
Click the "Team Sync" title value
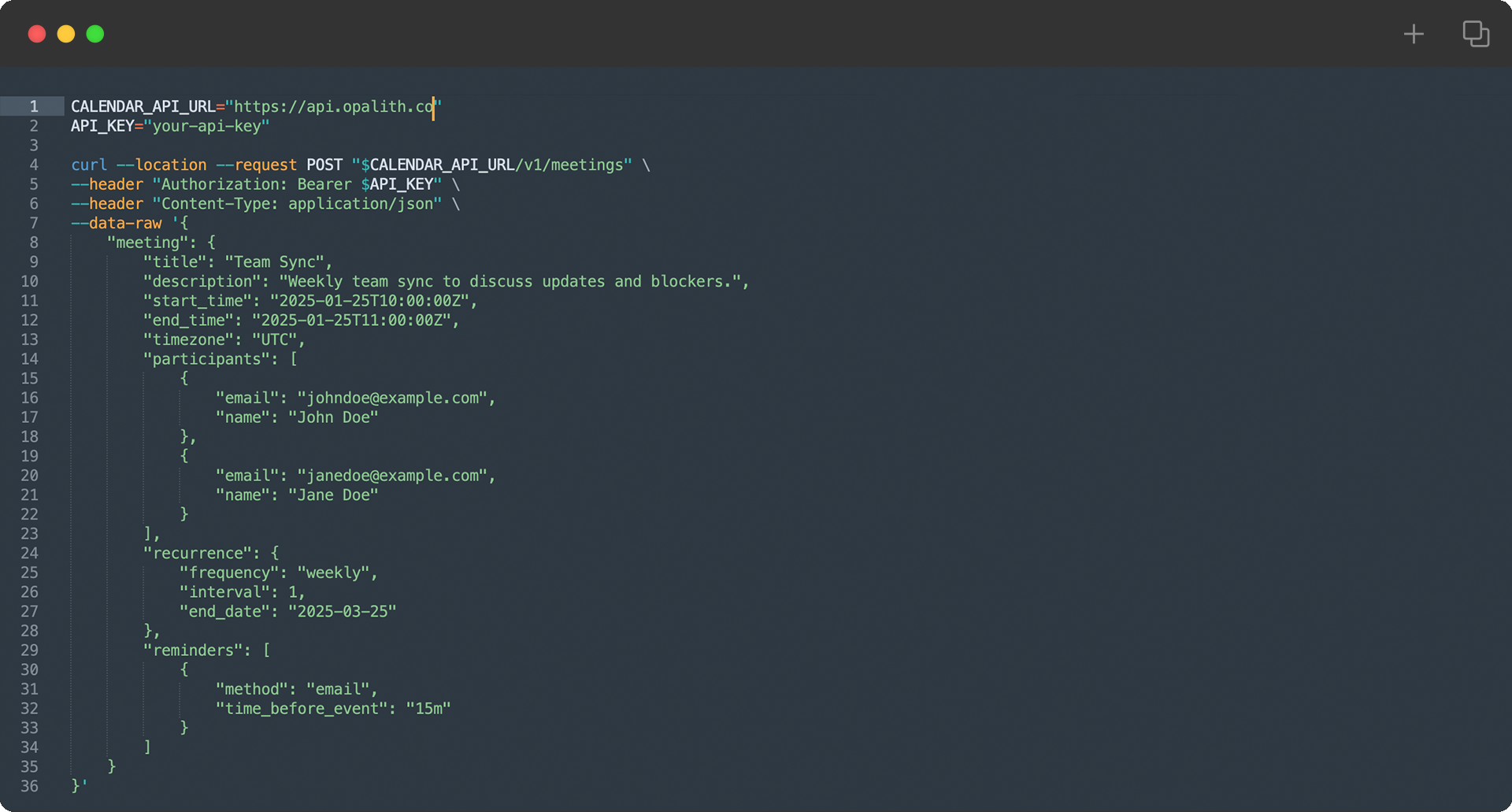pyautogui.click(x=275, y=262)
